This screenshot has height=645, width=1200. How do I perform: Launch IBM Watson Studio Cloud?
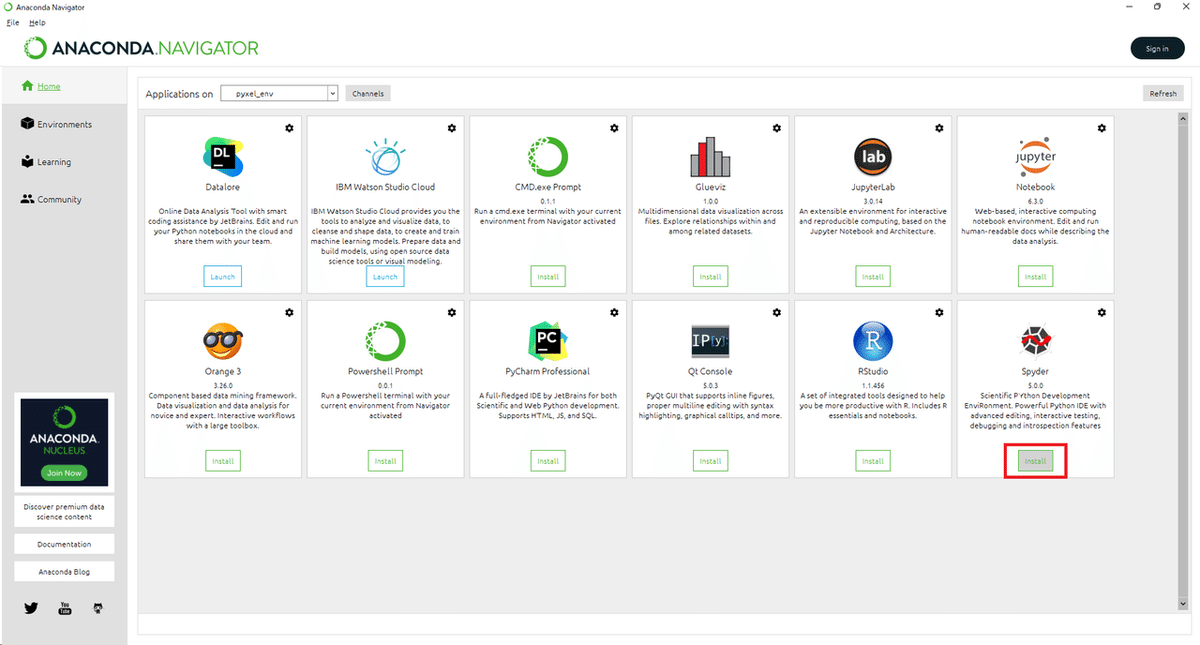[385, 276]
